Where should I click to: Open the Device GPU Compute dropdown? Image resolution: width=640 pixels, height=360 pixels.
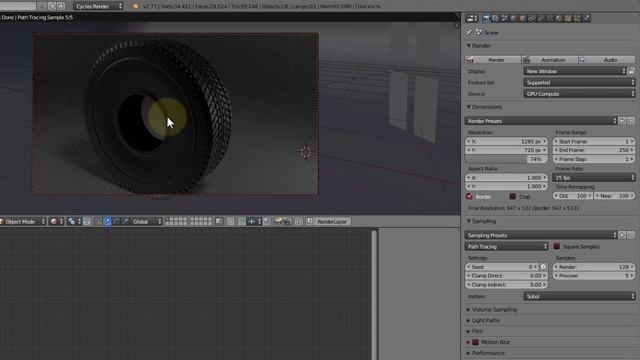pyautogui.click(x=579, y=94)
